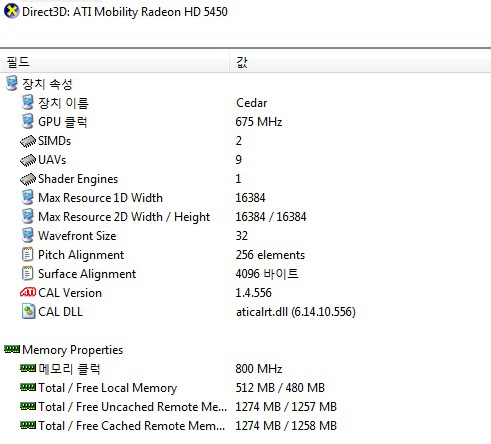Click the chip icon beside Shader Engines
Image resolution: width=491 pixels, height=444 pixels.
click(28, 179)
